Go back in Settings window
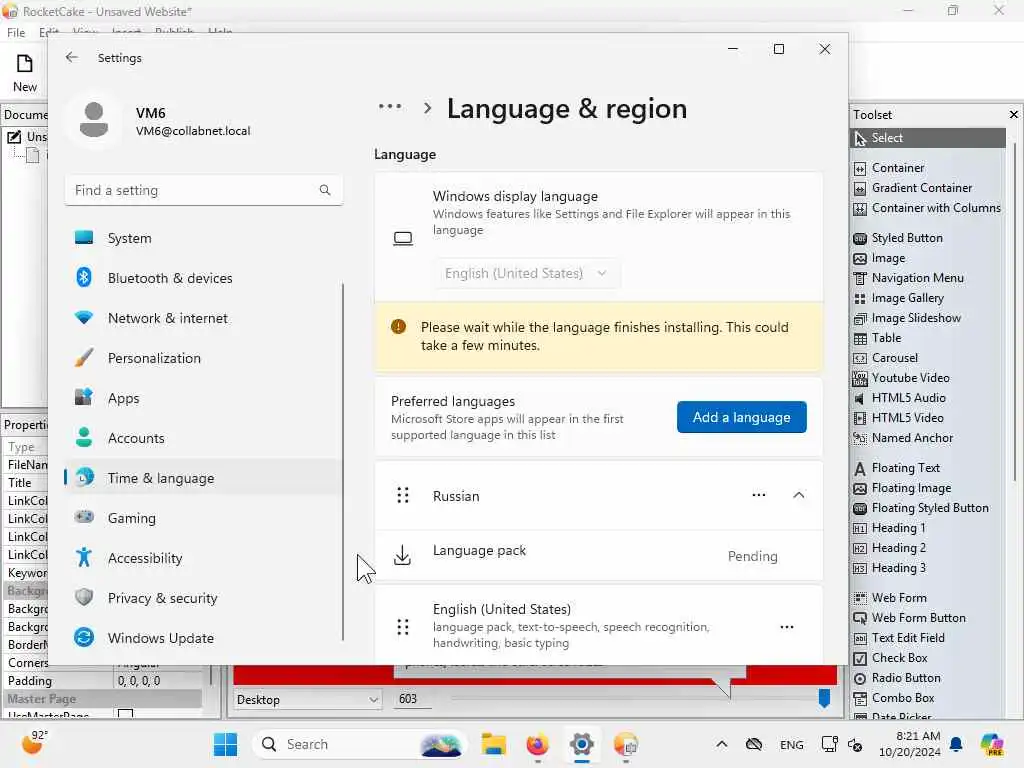The height and width of the screenshot is (768, 1024). click(72, 57)
